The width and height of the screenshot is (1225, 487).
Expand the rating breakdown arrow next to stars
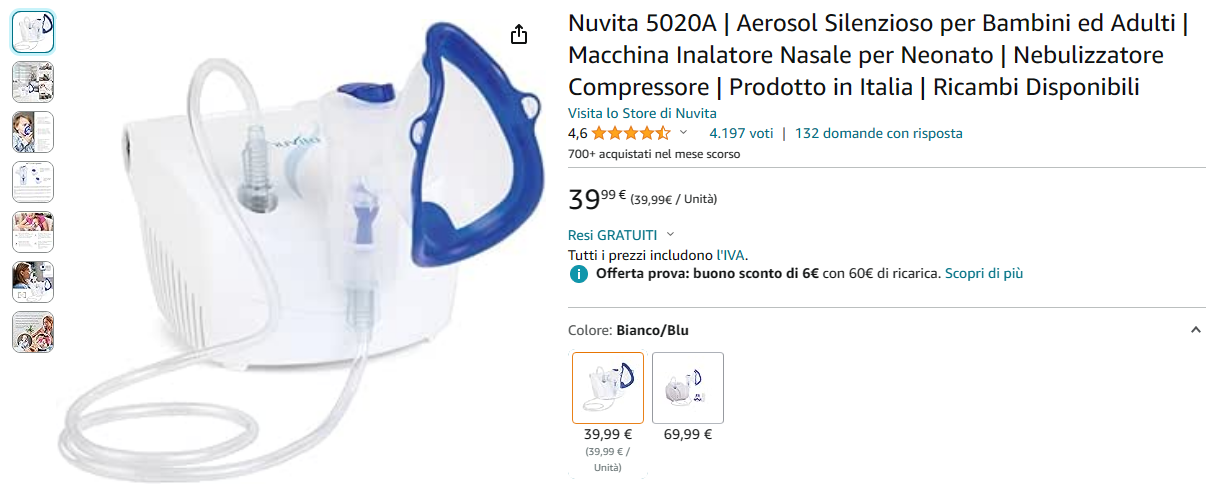[684, 133]
